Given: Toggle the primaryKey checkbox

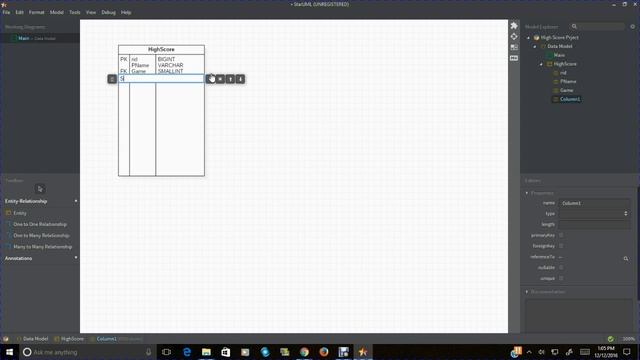Looking at the screenshot, I should click(x=561, y=235).
